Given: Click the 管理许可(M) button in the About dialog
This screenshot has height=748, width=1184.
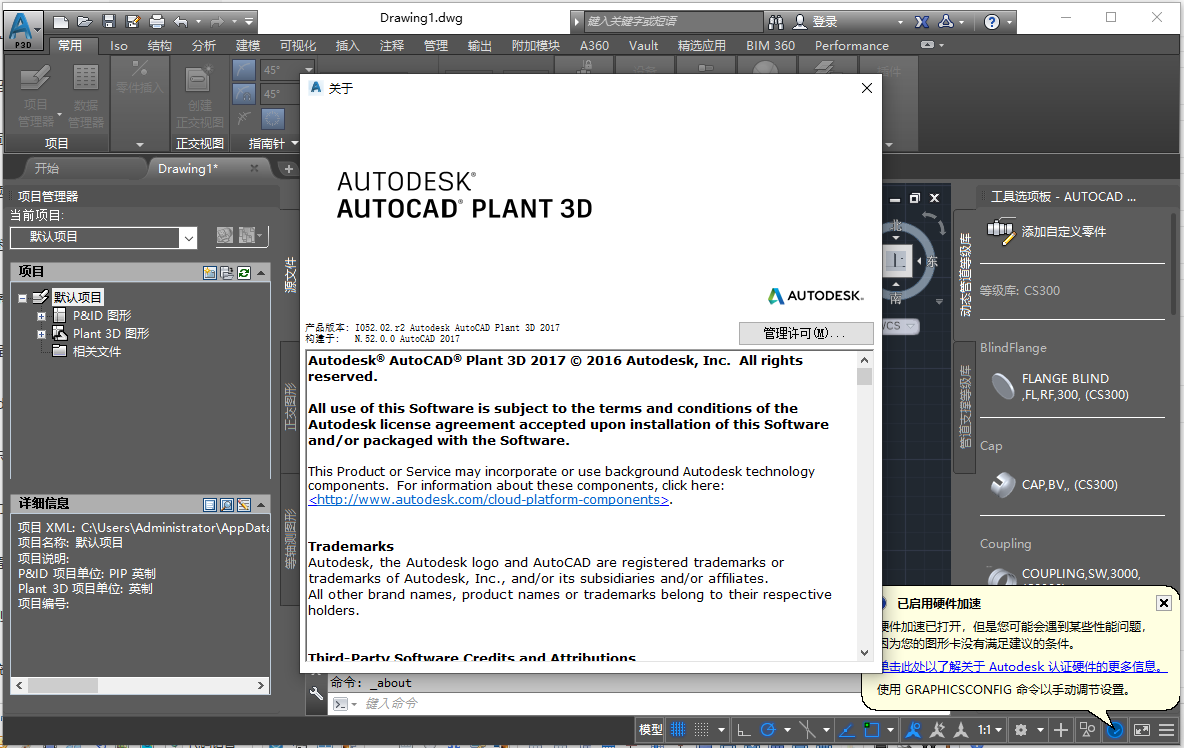Looking at the screenshot, I should pos(806,333).
